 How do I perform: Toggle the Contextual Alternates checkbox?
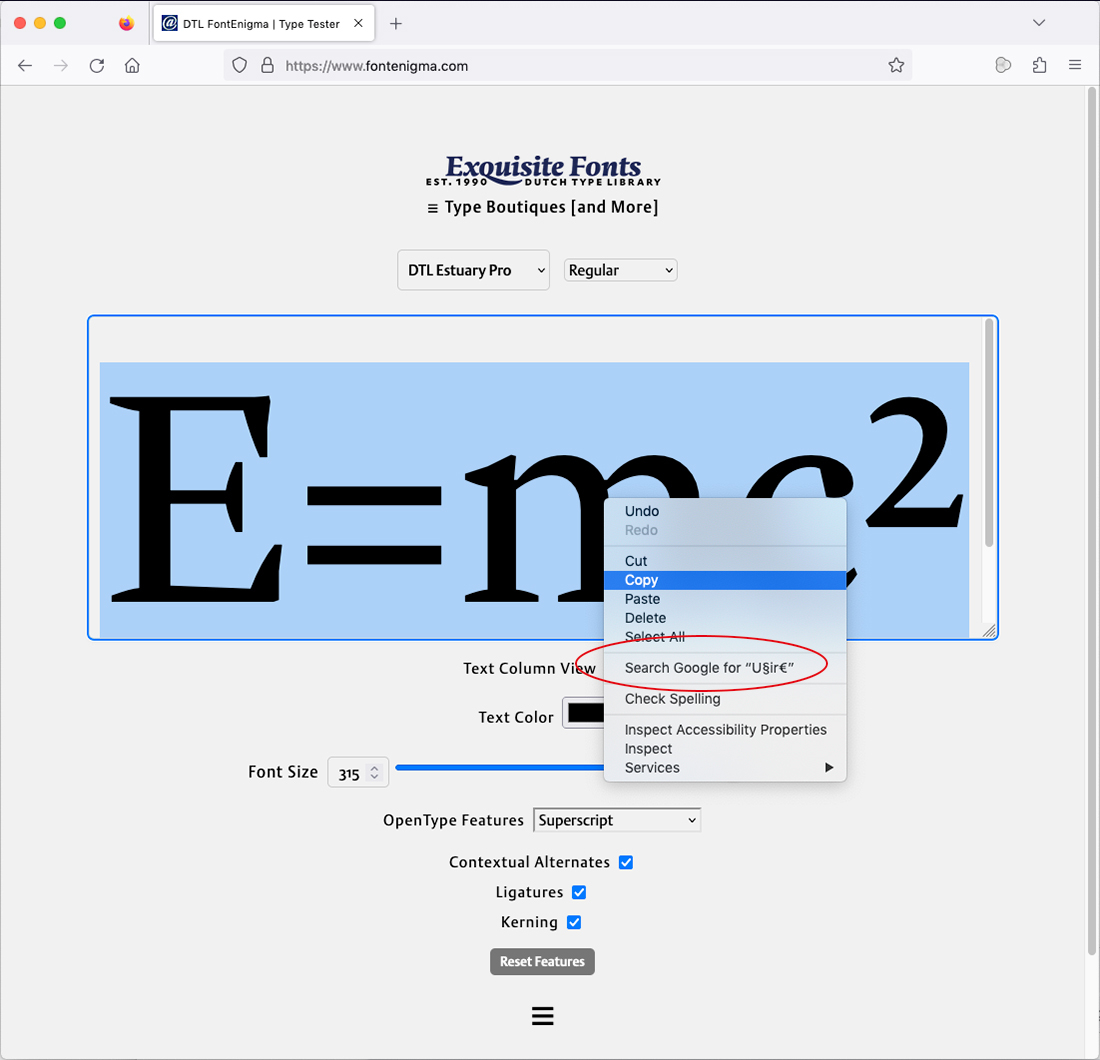pos(626,862)
